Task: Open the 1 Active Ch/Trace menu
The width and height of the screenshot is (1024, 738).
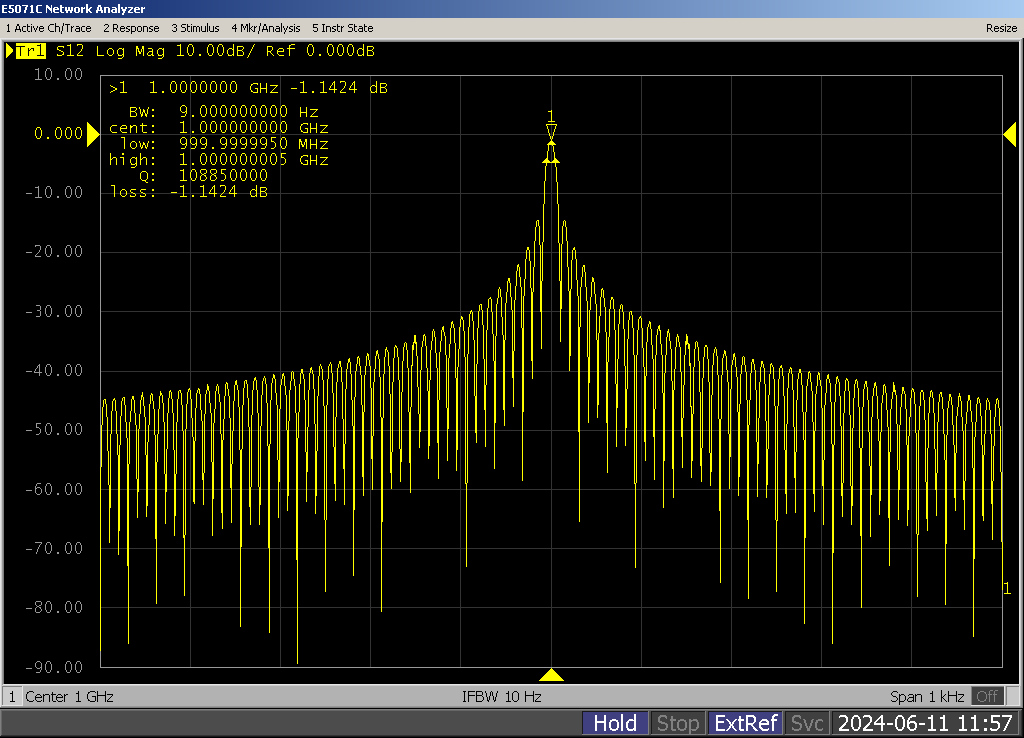Action: 48,28
